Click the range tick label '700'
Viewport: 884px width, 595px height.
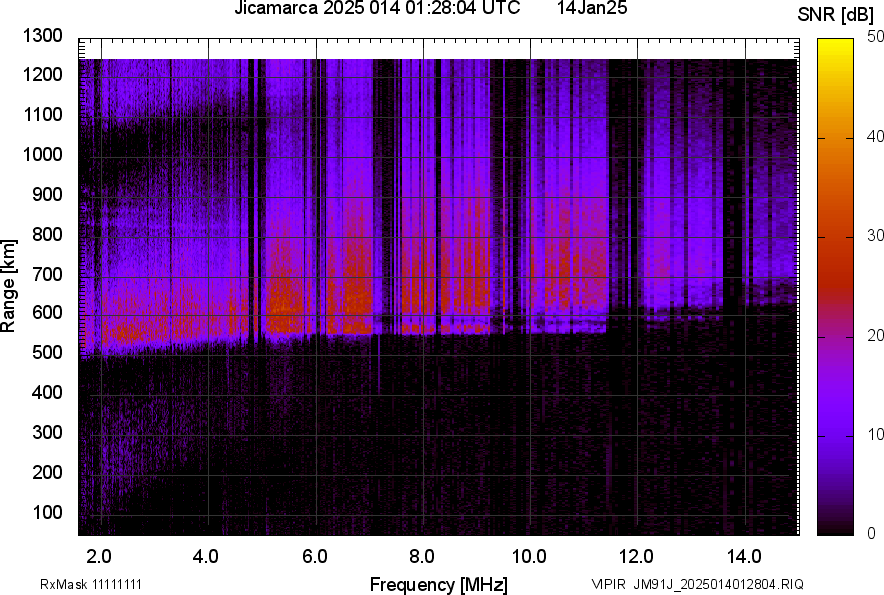click(x=47, y=274)
